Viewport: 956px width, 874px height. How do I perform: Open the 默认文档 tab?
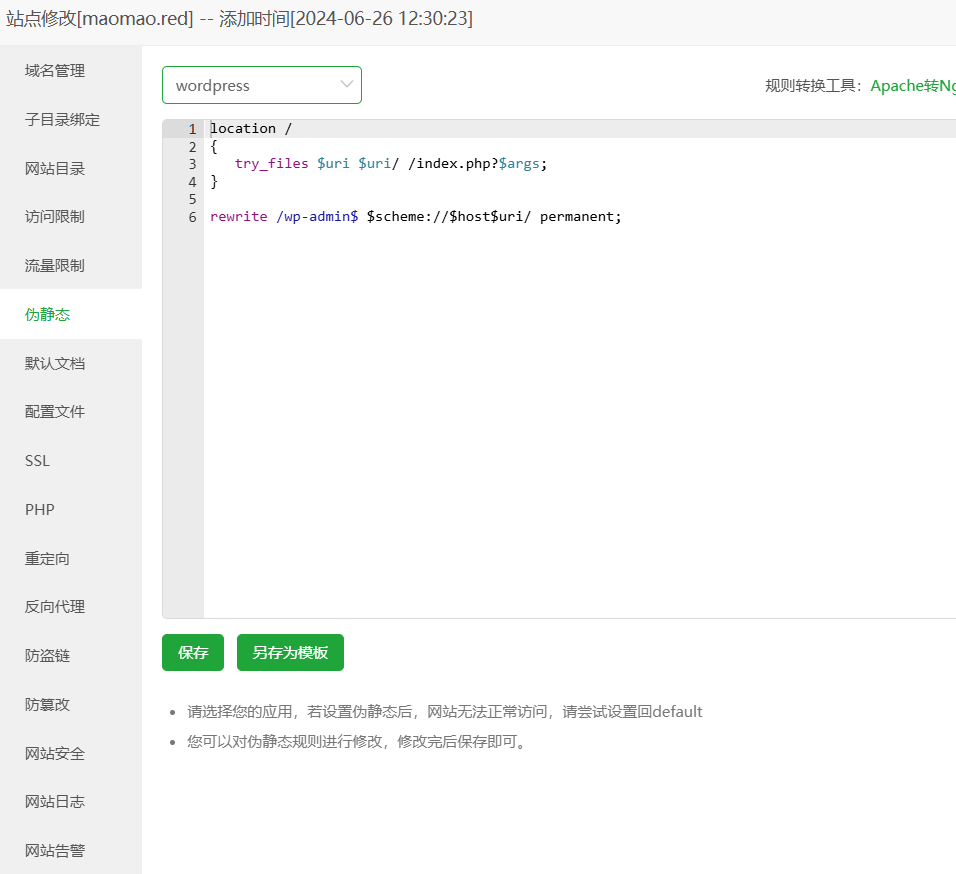[x=71, y=363]
